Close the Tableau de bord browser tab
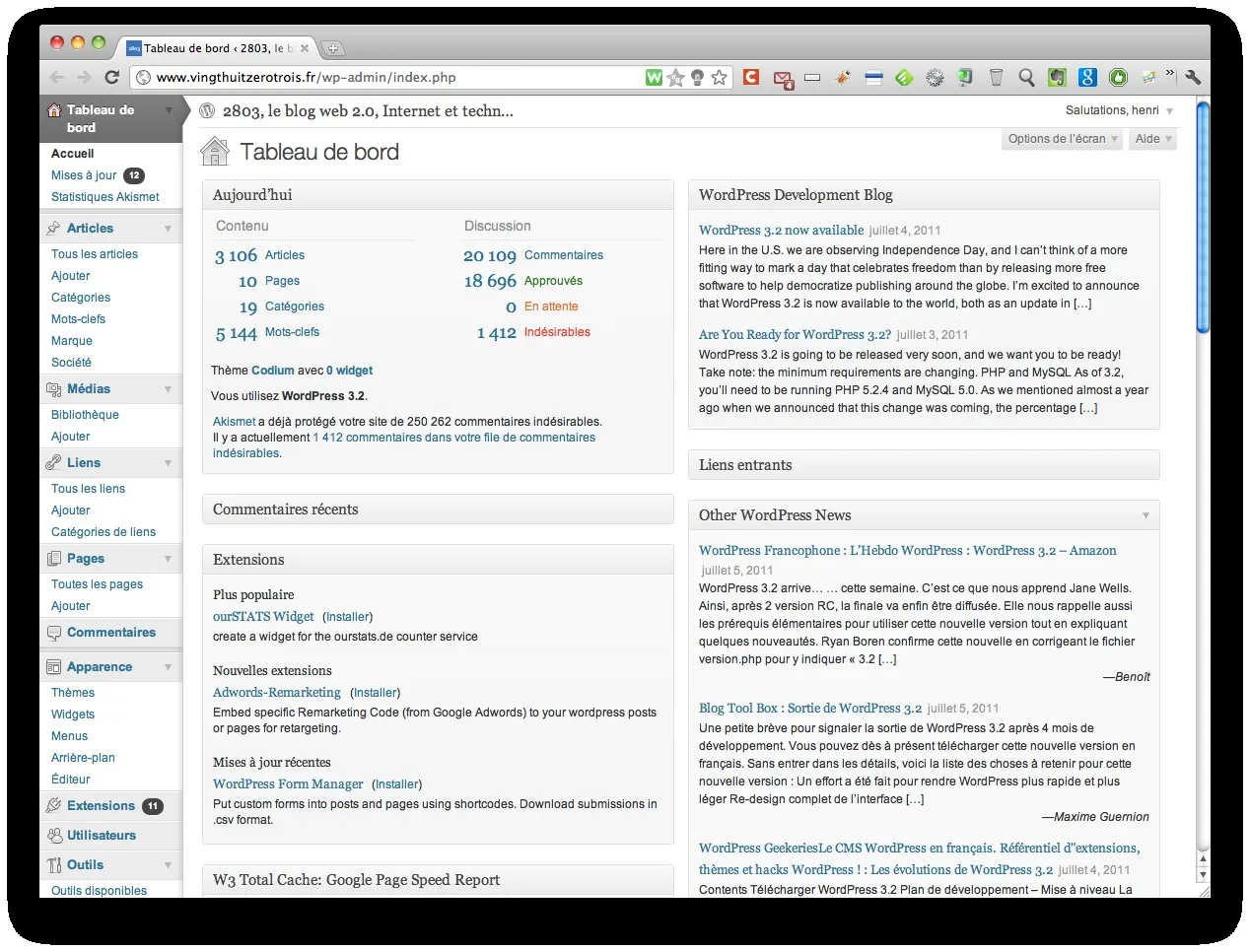The height and width of the screenshot is (952, 1250). [305, 47]
